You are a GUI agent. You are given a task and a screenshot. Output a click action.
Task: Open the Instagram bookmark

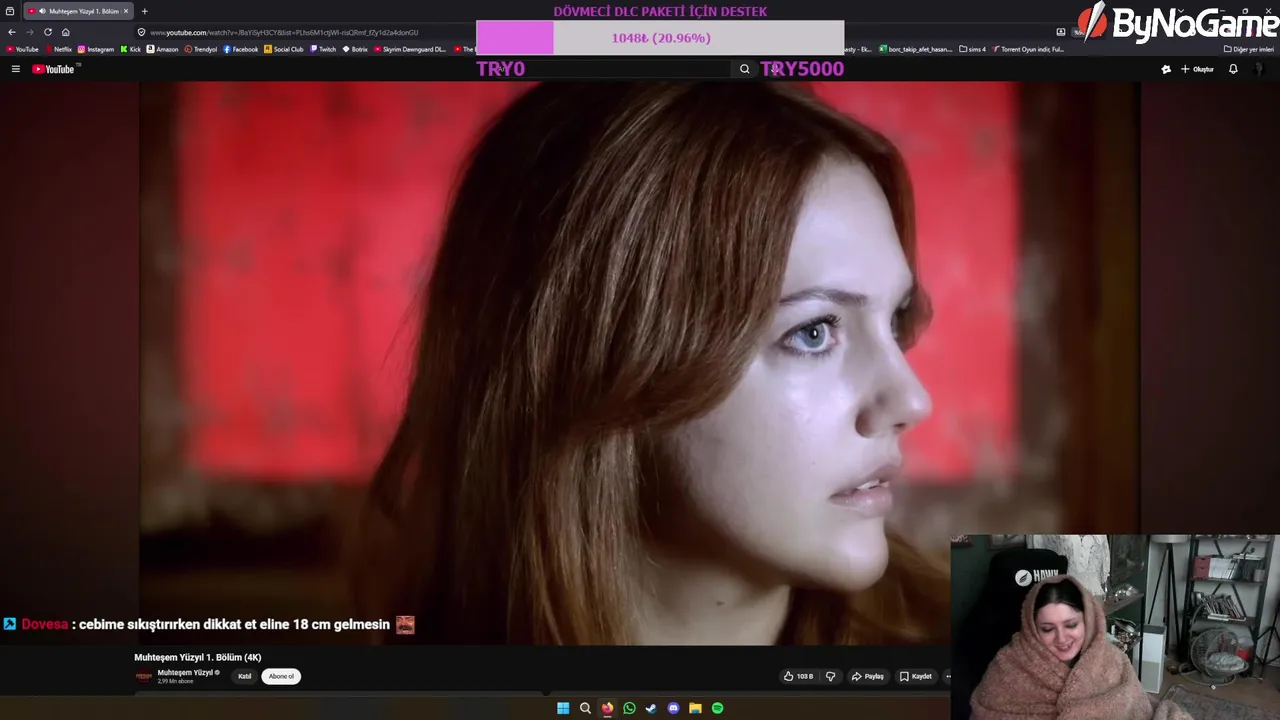click(x=96, y=49)
